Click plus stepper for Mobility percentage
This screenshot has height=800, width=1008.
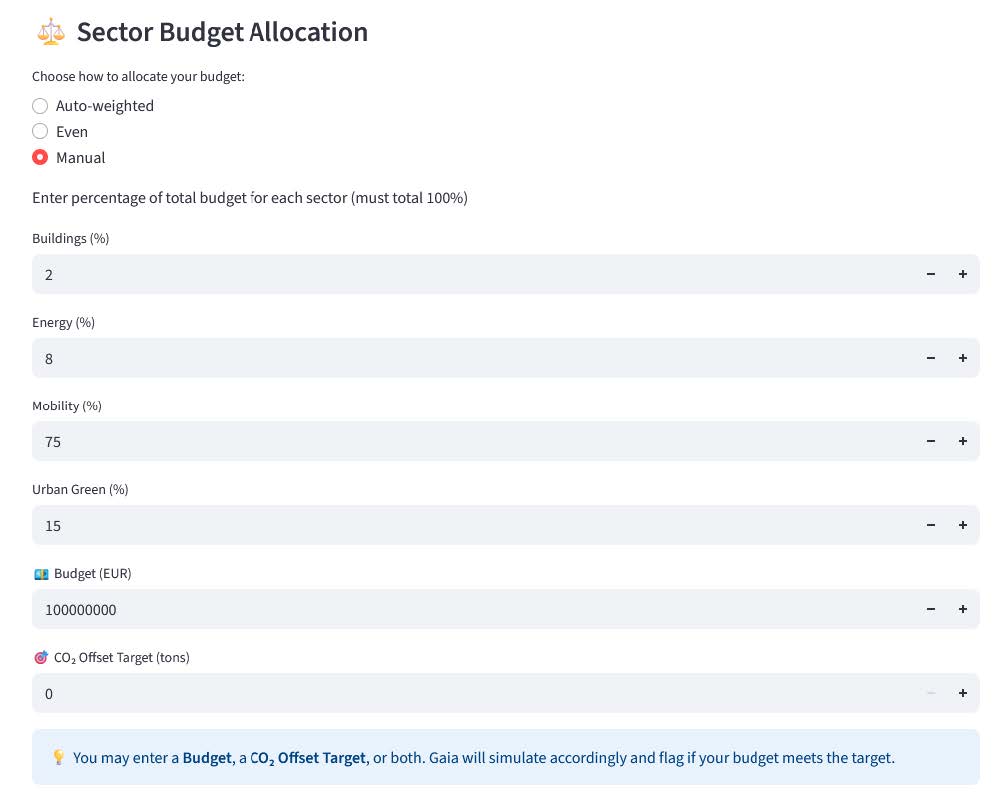963,441
